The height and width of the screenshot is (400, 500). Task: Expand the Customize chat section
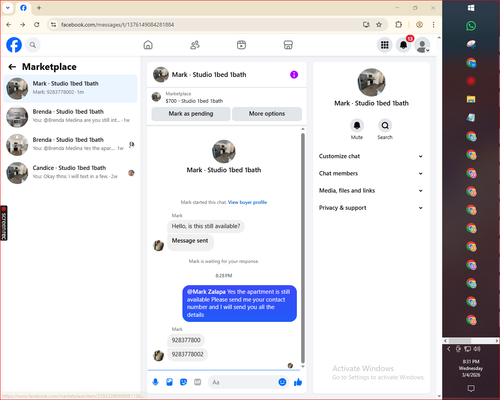371,156
